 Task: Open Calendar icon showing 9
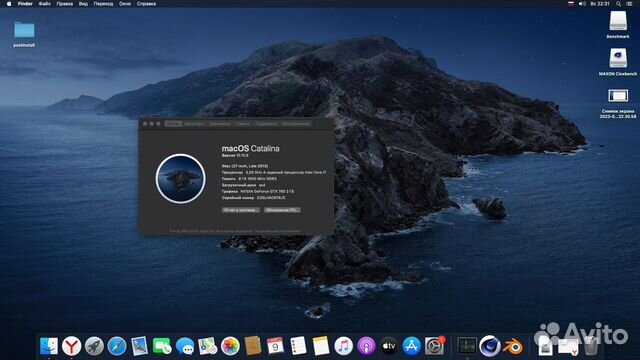(x=276, y=346)
